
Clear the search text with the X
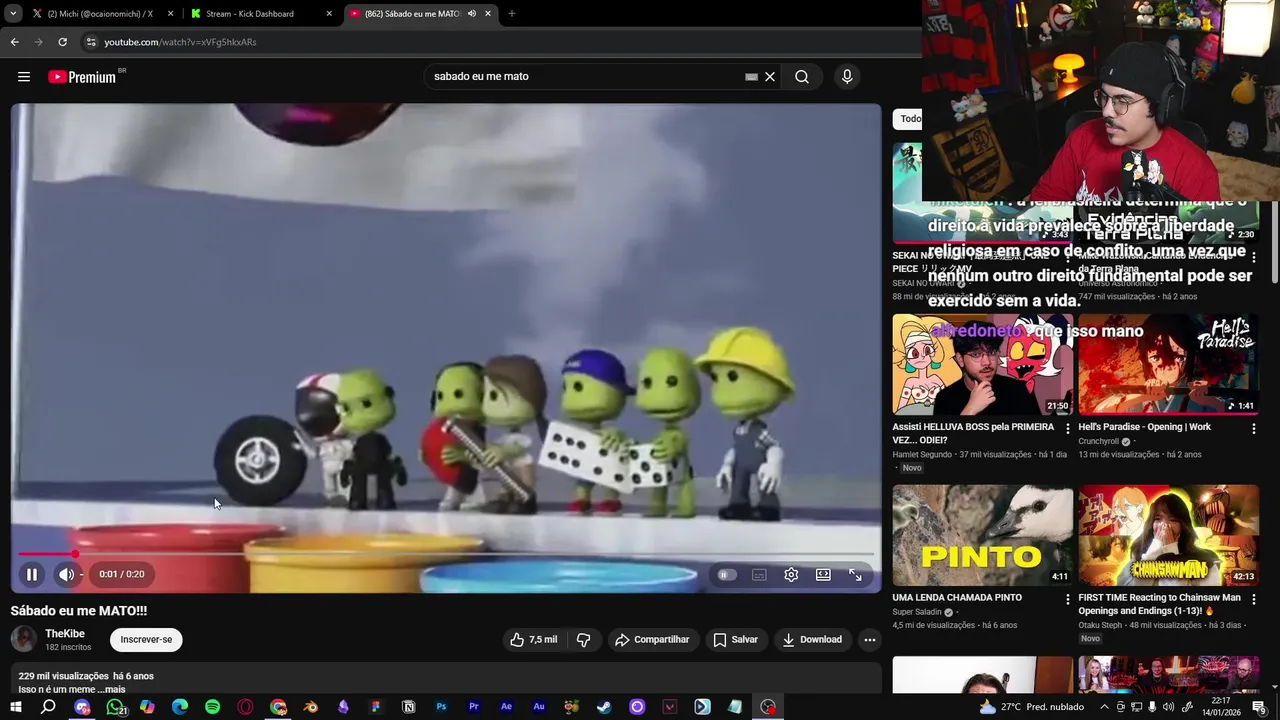pos(770,76)
